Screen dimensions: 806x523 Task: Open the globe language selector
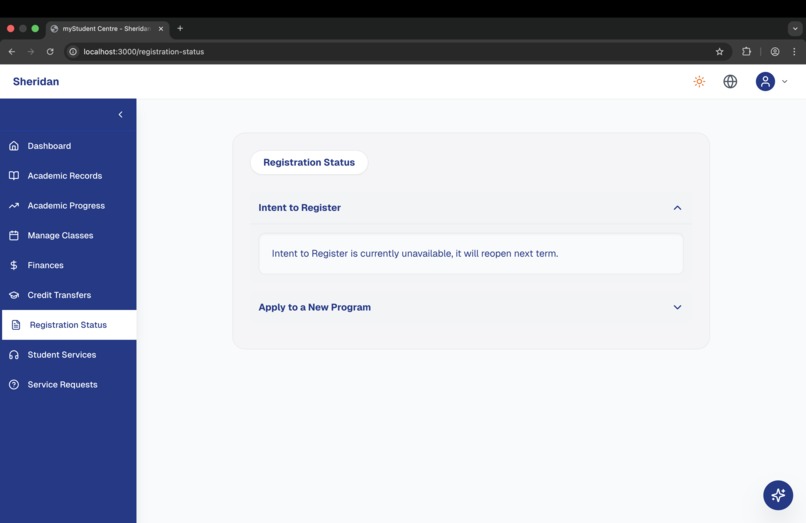click(730, 81)
